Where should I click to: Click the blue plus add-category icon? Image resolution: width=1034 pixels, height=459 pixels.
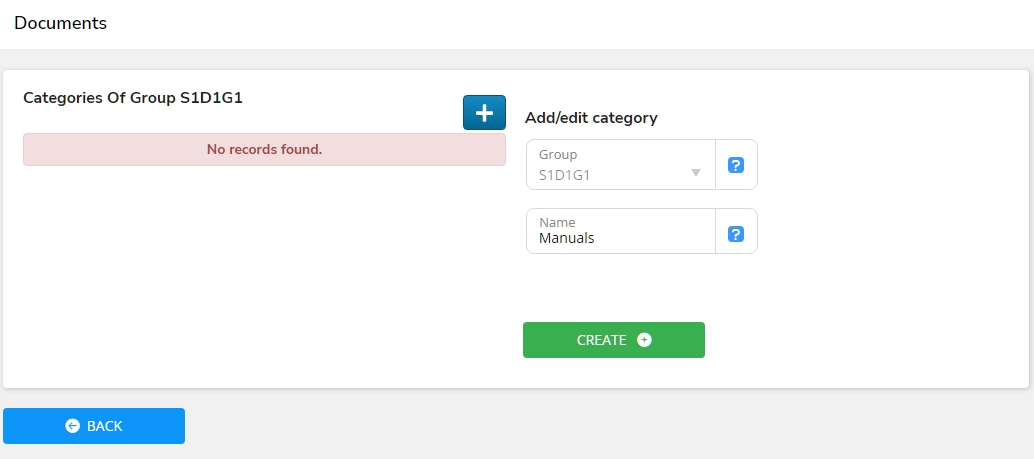(x=484, y=113)
